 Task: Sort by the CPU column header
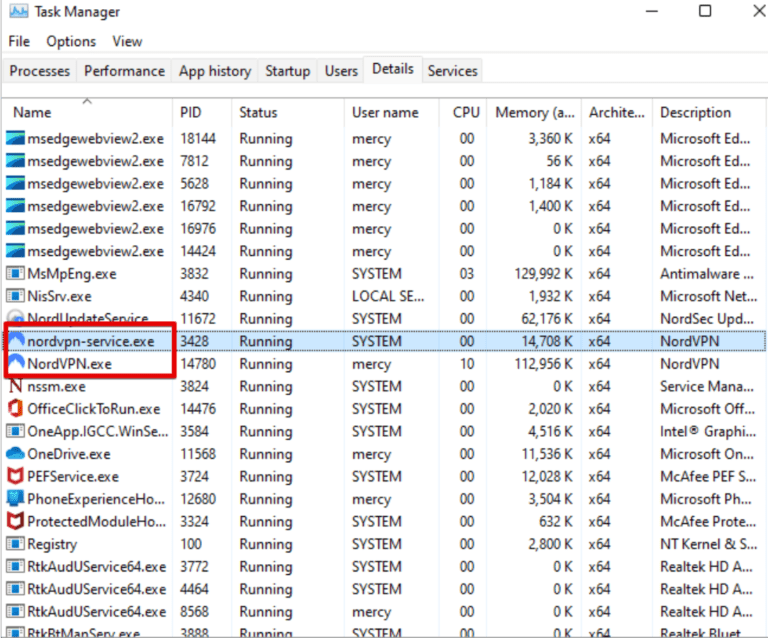(x=466, y=113)
